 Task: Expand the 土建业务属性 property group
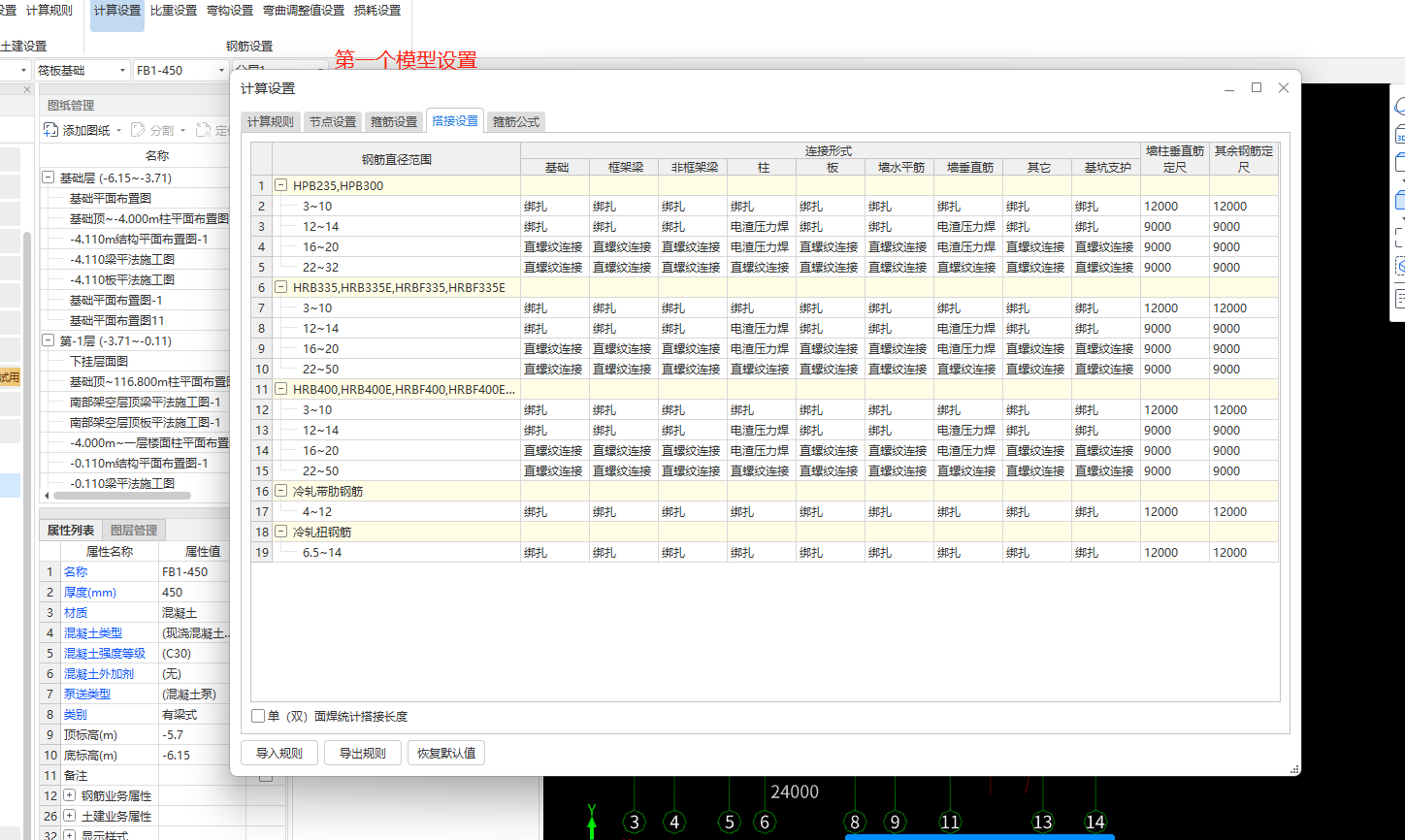click(x=69, y=816)
